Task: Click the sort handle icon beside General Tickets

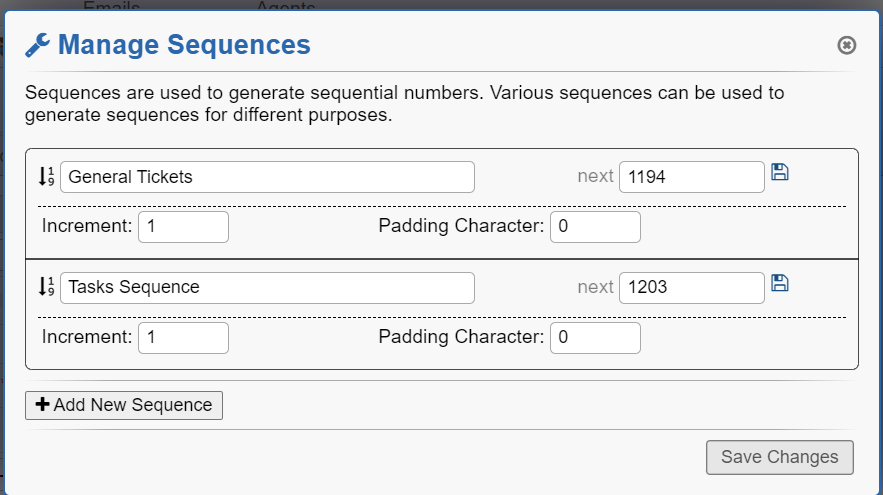Action: (45, 177)
